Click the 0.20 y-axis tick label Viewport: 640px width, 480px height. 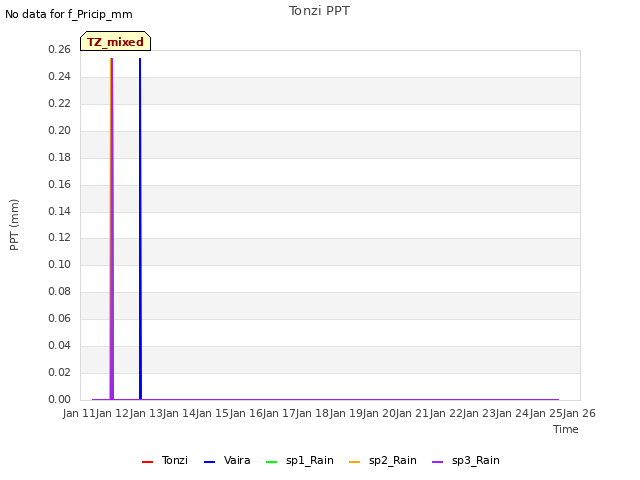[59, 130]
